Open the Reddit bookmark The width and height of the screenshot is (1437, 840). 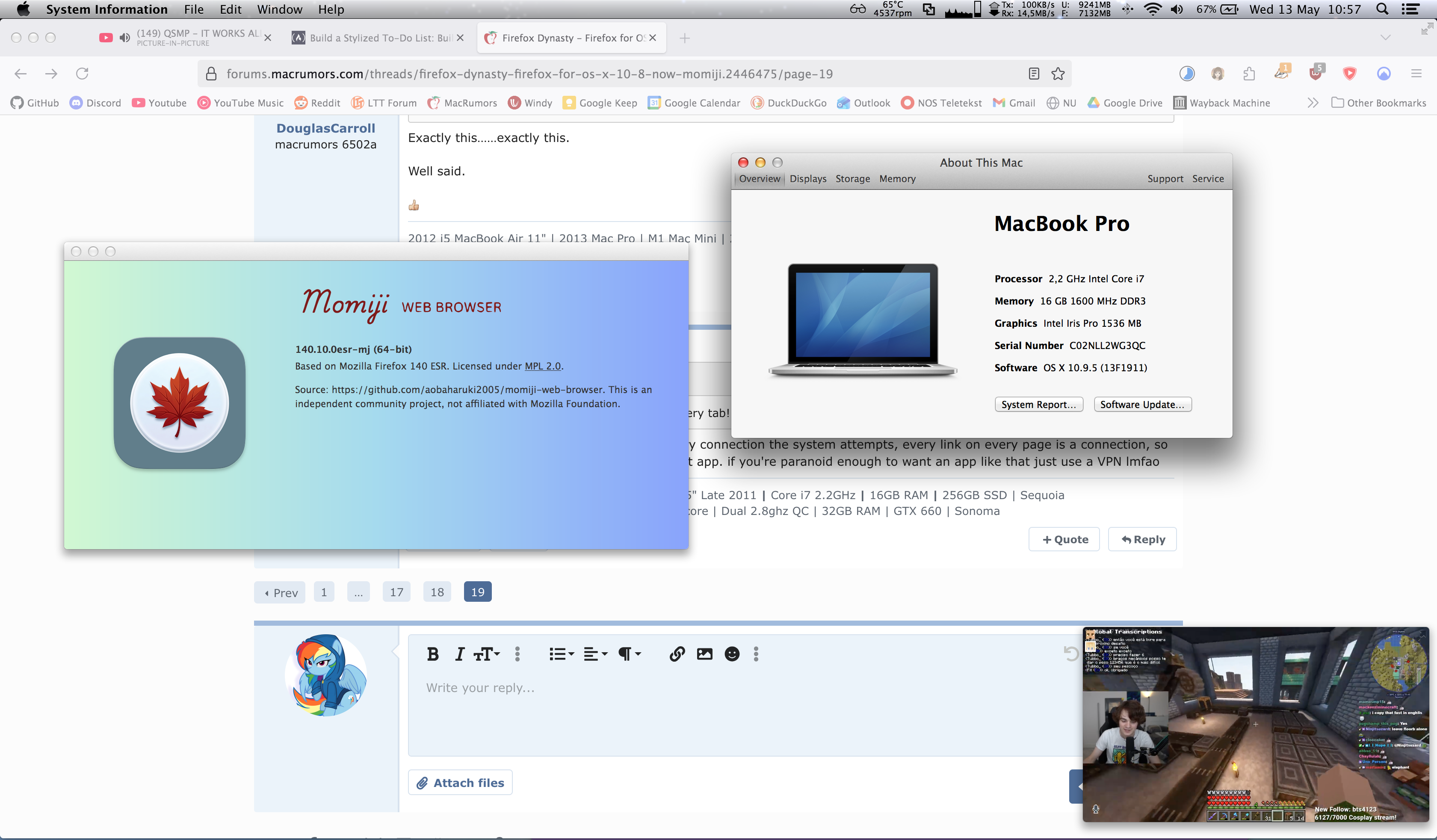tap(317, 103)
